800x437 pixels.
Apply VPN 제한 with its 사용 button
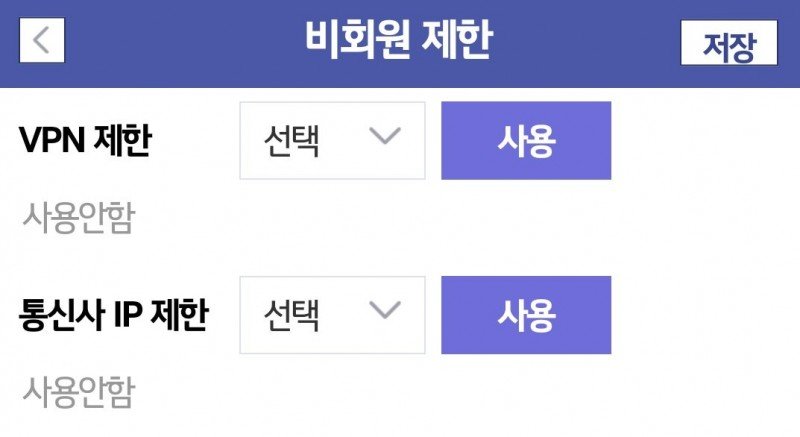(x=526, y=141)
